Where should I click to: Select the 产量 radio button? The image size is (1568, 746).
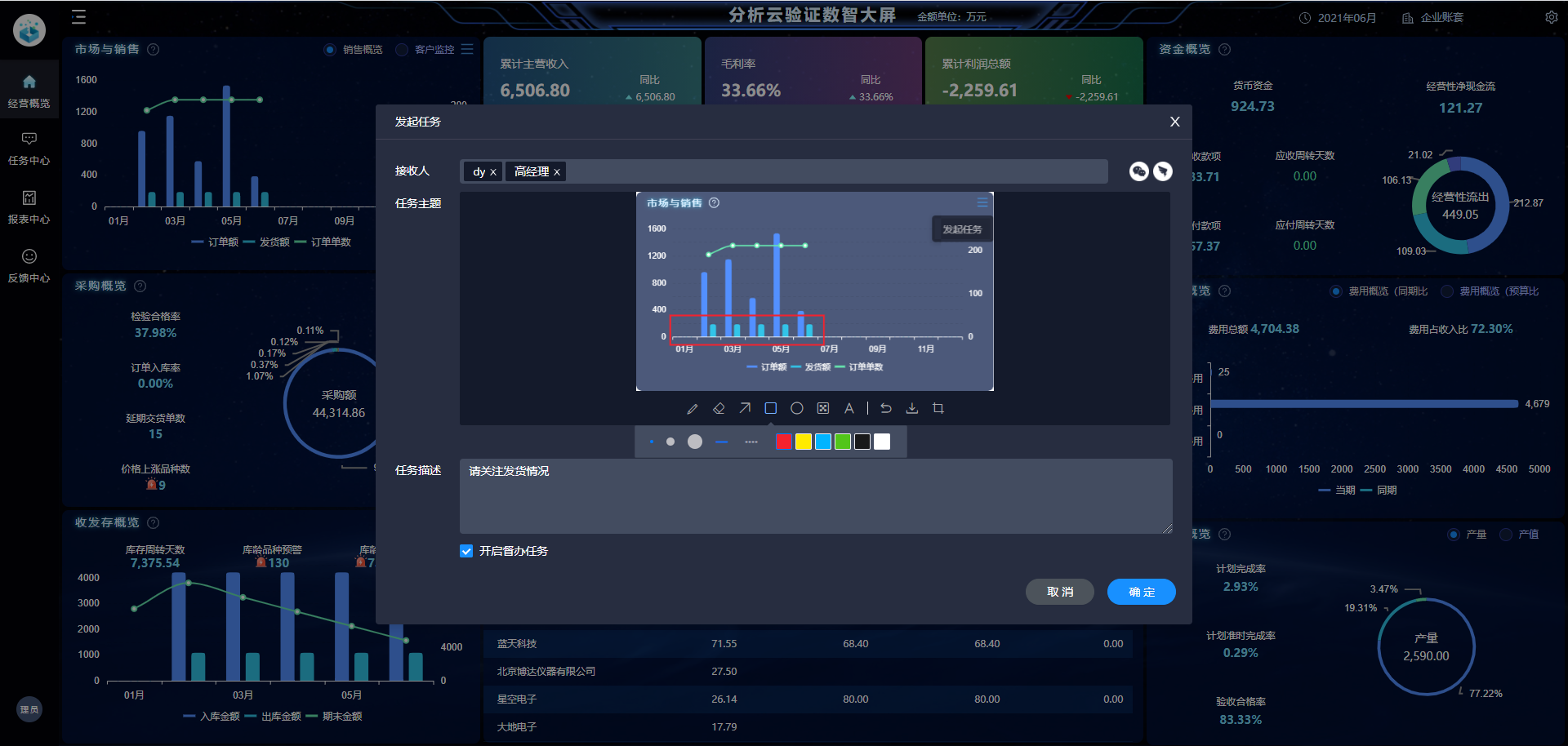point(1454,535)
